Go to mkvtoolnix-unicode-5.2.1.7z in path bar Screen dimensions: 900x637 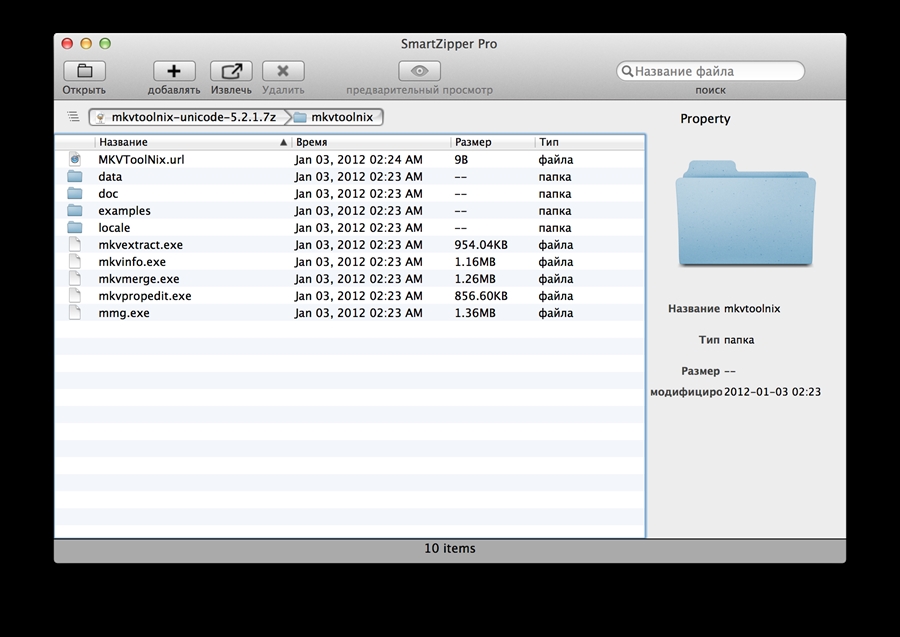193,117
